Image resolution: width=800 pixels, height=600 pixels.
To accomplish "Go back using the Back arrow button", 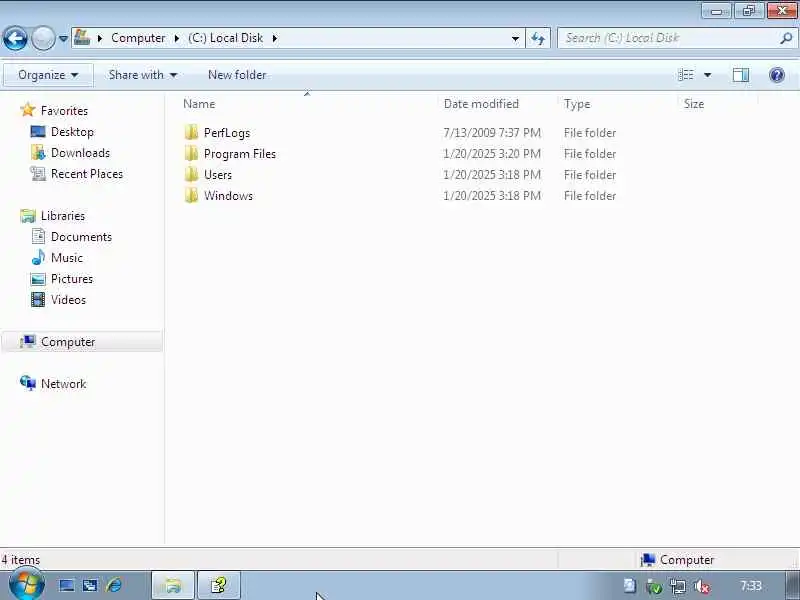I will pos(15,38).
